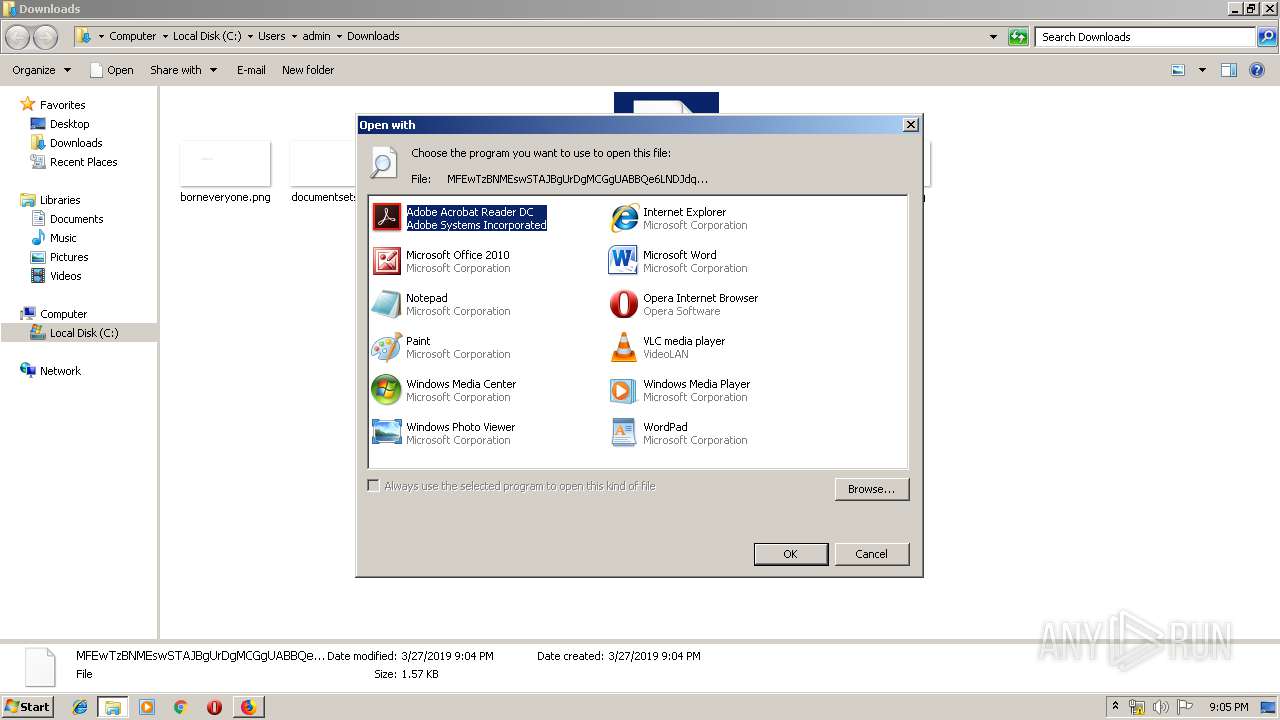This screenshot has width=1280, height=720.
Task: Confirm with the OK button
Action: tap(790, 554)
